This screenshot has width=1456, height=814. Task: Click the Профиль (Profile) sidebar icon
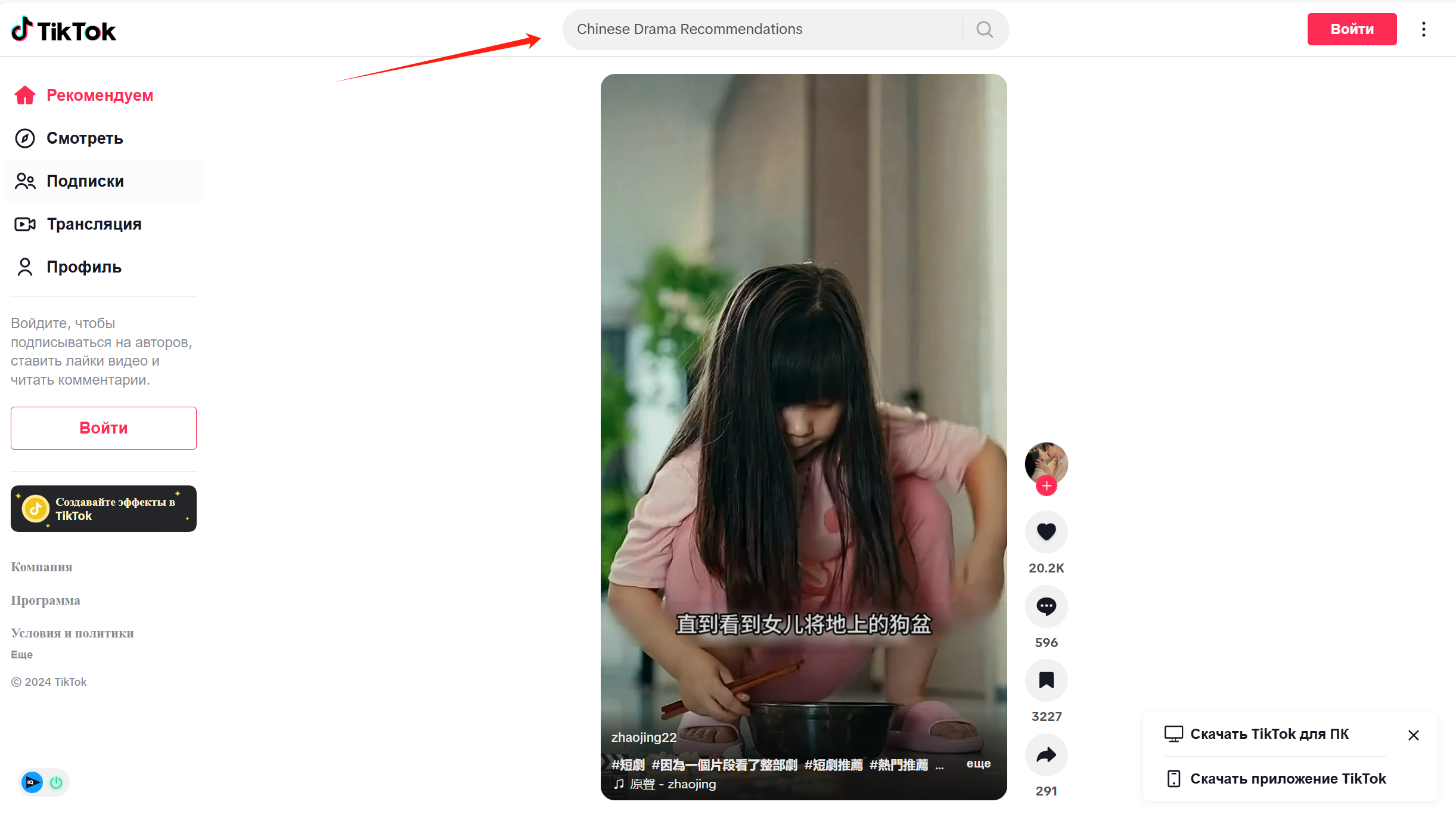[x=26, y=266]
